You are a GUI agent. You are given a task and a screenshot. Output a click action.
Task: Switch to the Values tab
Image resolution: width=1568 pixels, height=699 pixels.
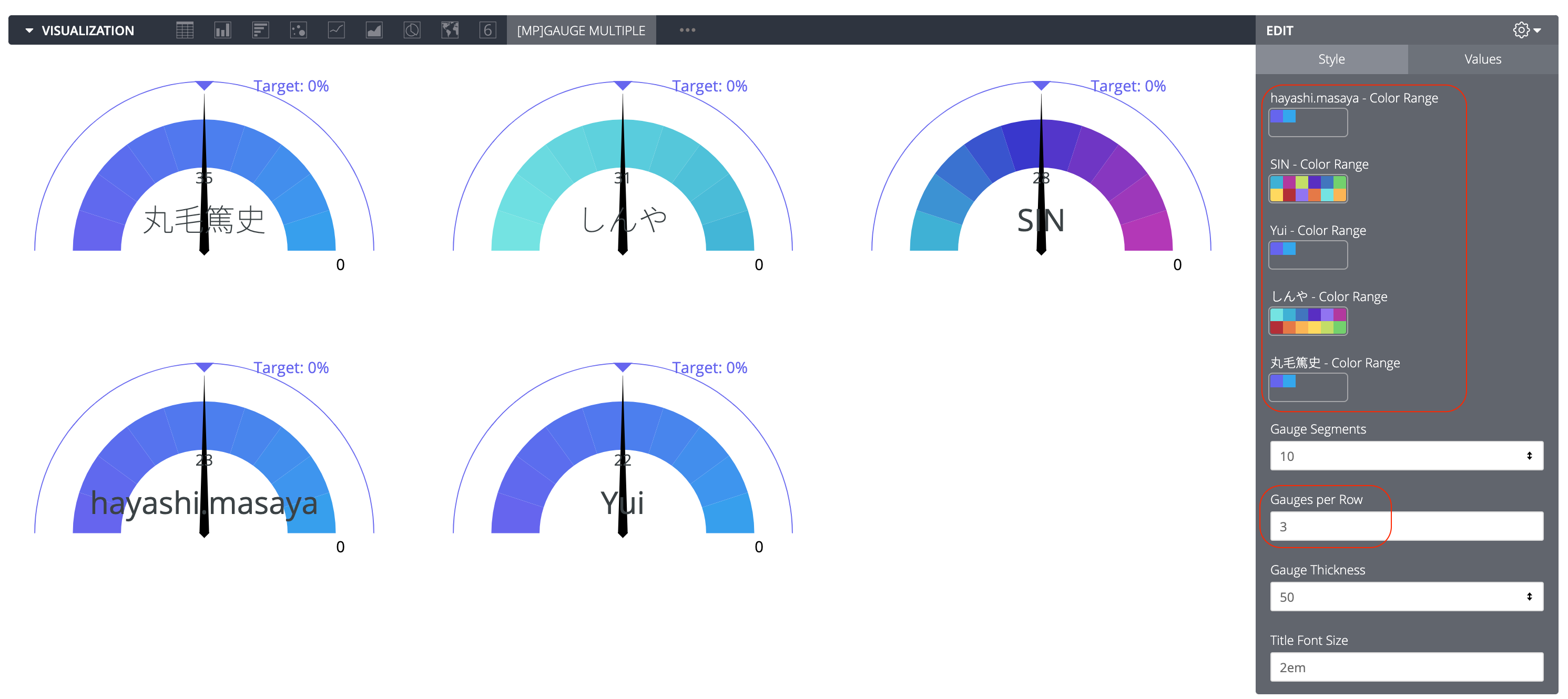[x=1482, y=59]
